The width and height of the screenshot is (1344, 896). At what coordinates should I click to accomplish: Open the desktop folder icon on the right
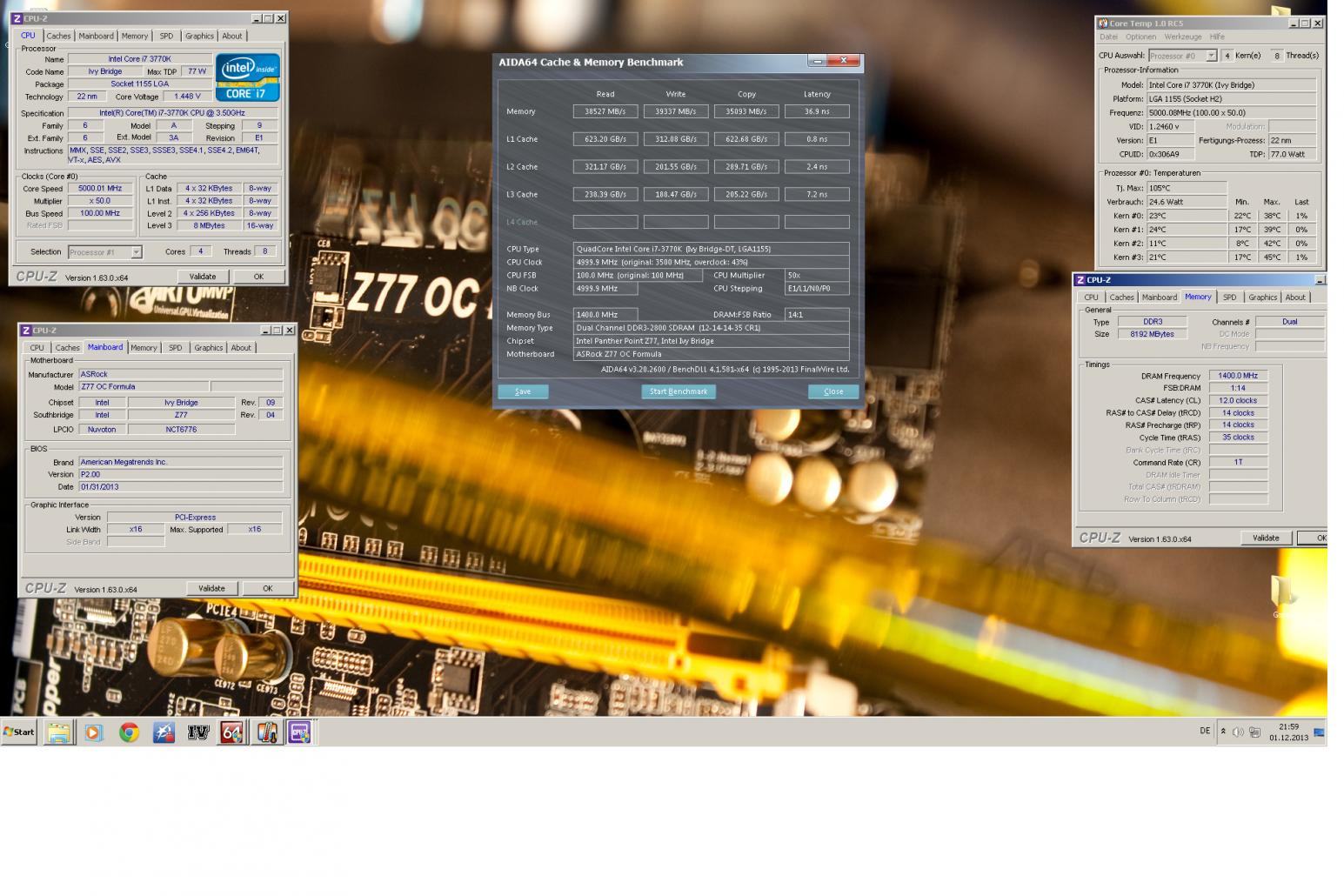pyautogui.click(x=1283, y=594)
